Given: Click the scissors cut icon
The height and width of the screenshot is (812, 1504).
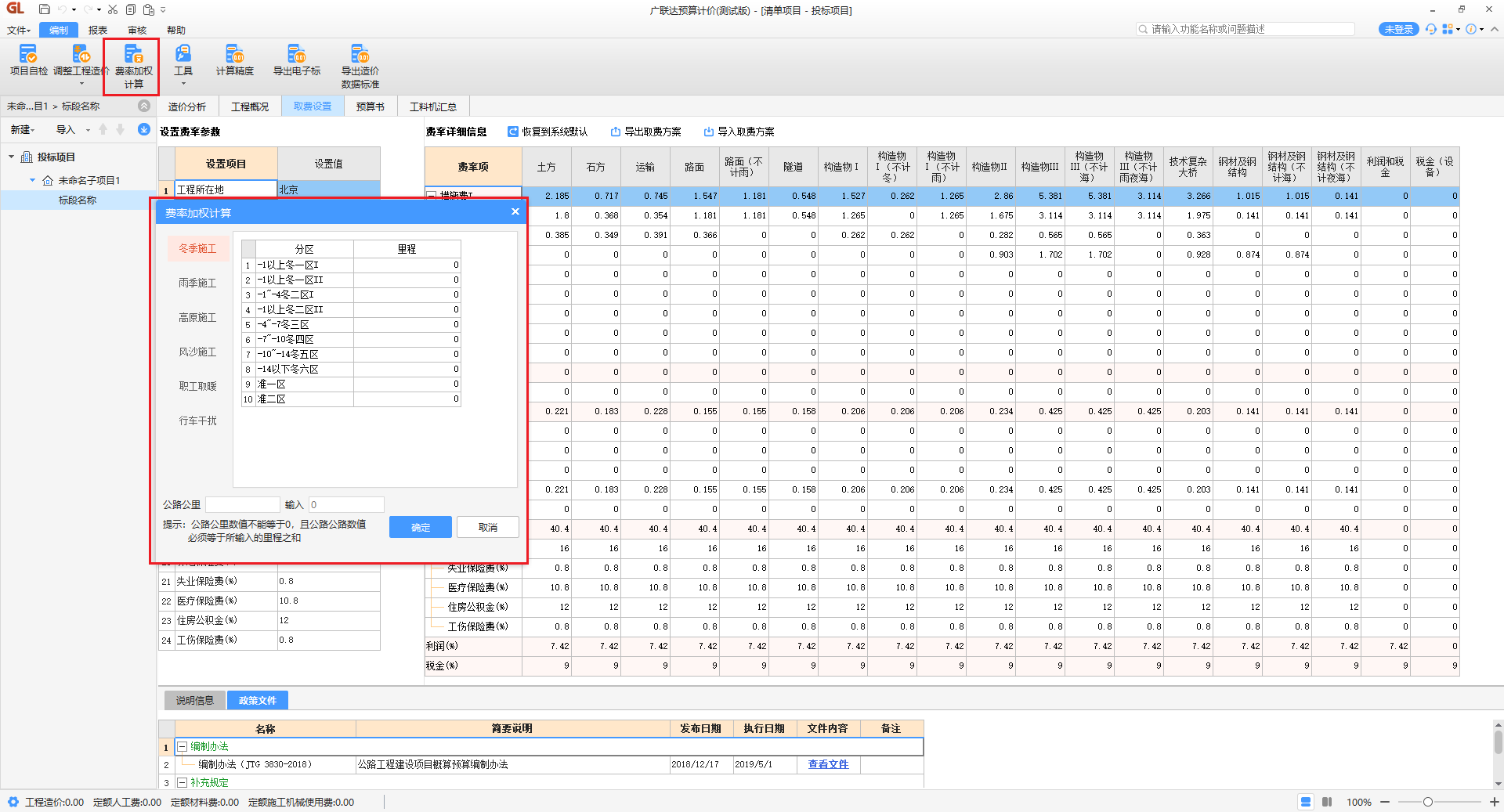Looking at the screenshot, I should [113, 9].
